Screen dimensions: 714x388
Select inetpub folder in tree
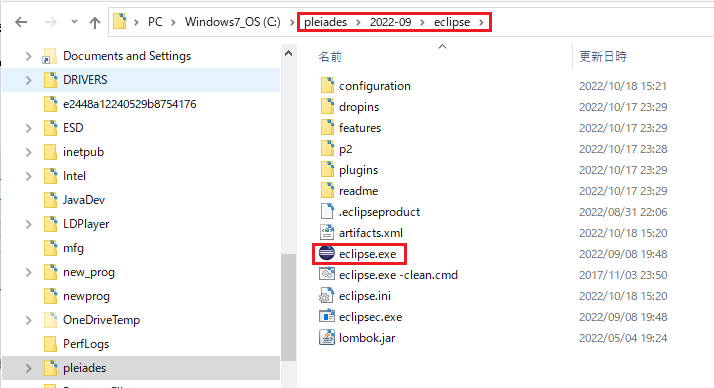[83, 152]
